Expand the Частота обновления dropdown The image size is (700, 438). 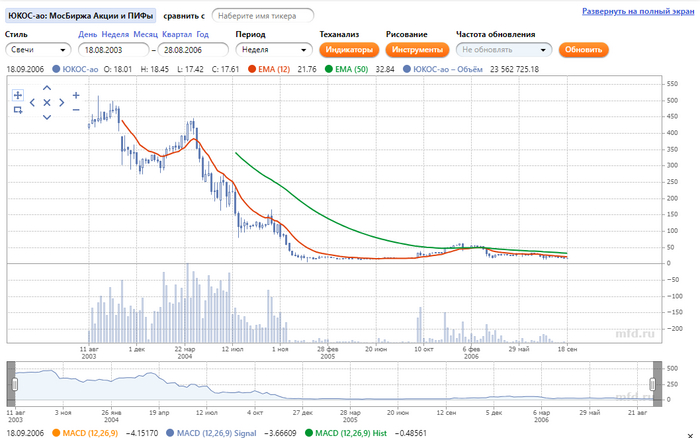click(x=503, y=49)
